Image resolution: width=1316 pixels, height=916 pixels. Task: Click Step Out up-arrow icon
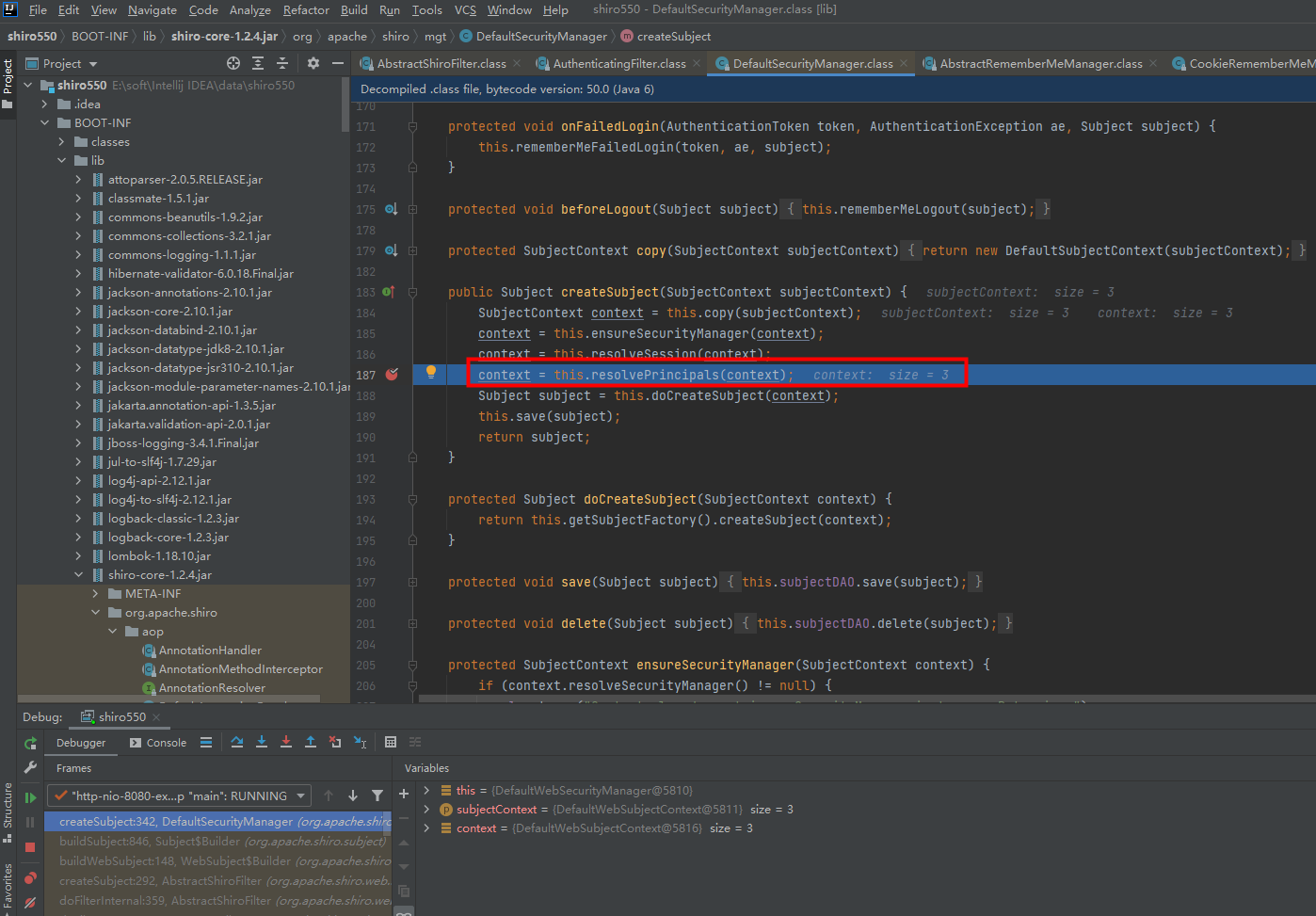(311, 743)
